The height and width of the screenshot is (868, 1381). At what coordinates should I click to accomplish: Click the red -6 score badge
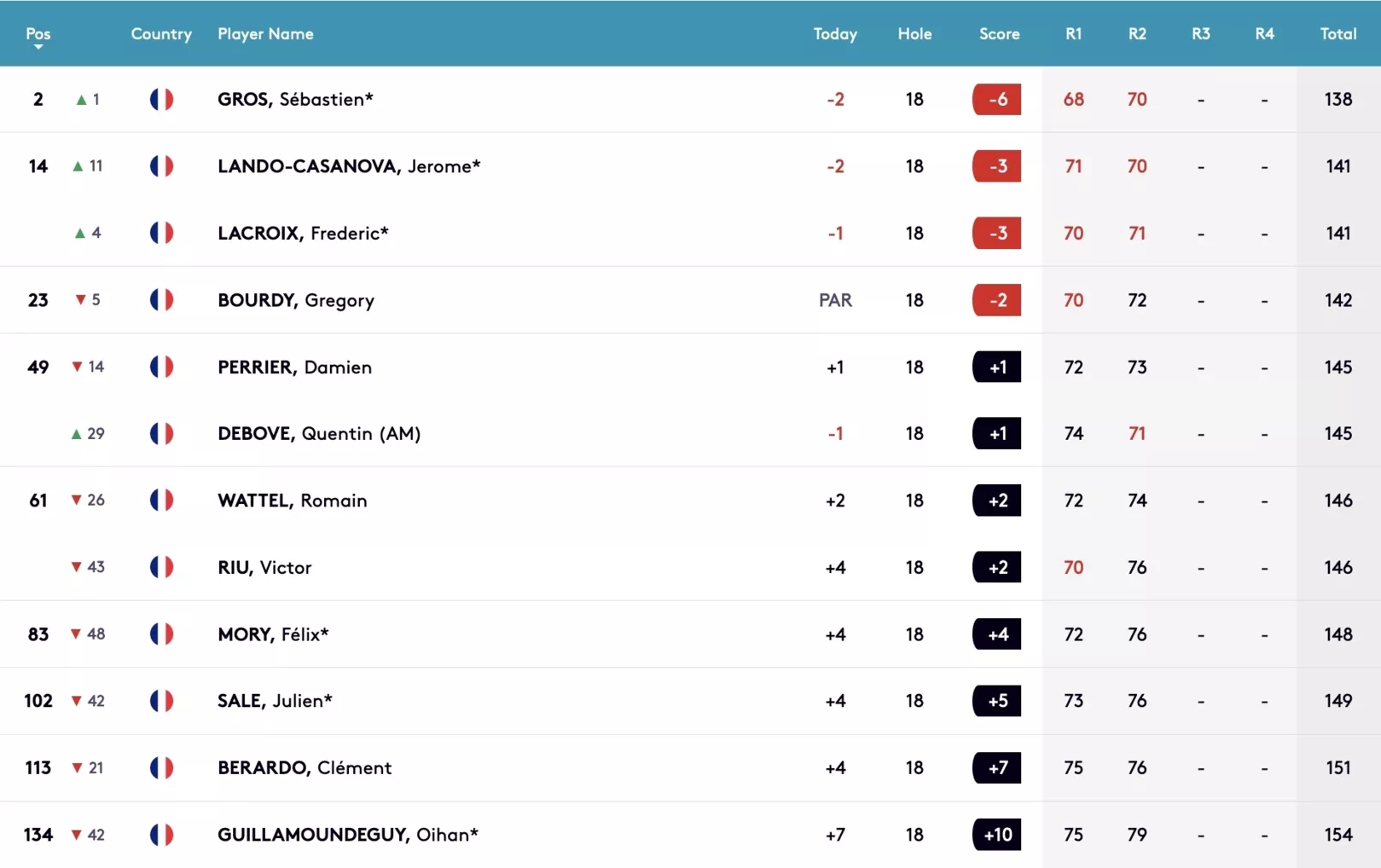click(x=996, y=100)
